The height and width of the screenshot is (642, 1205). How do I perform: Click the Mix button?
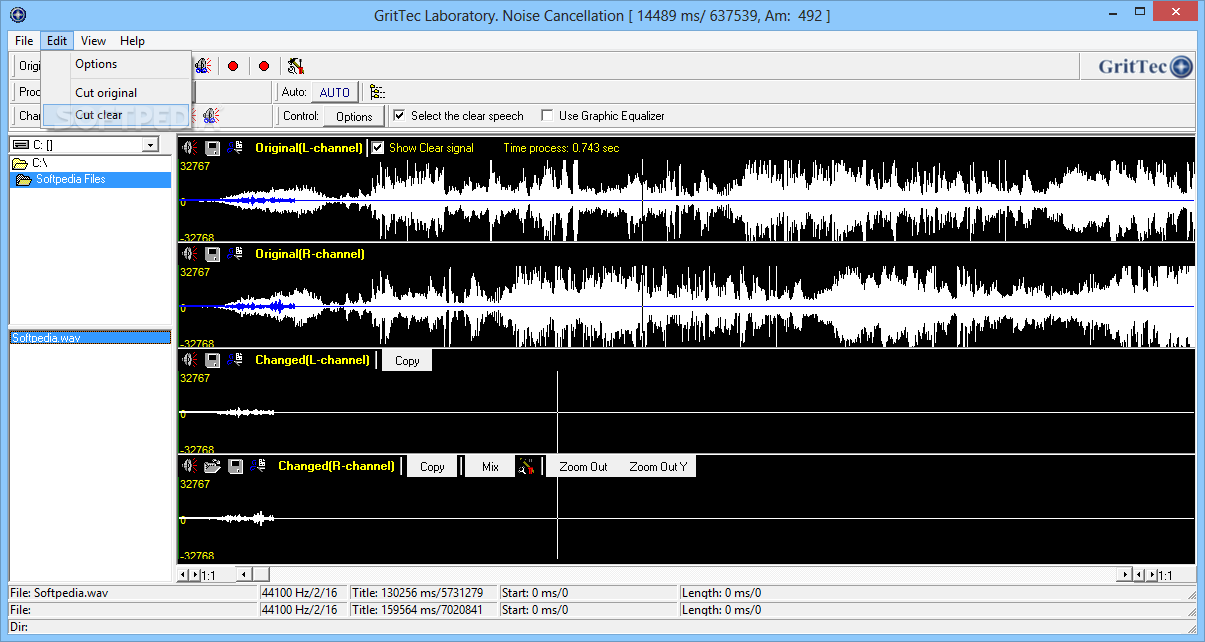coord(490,467)
